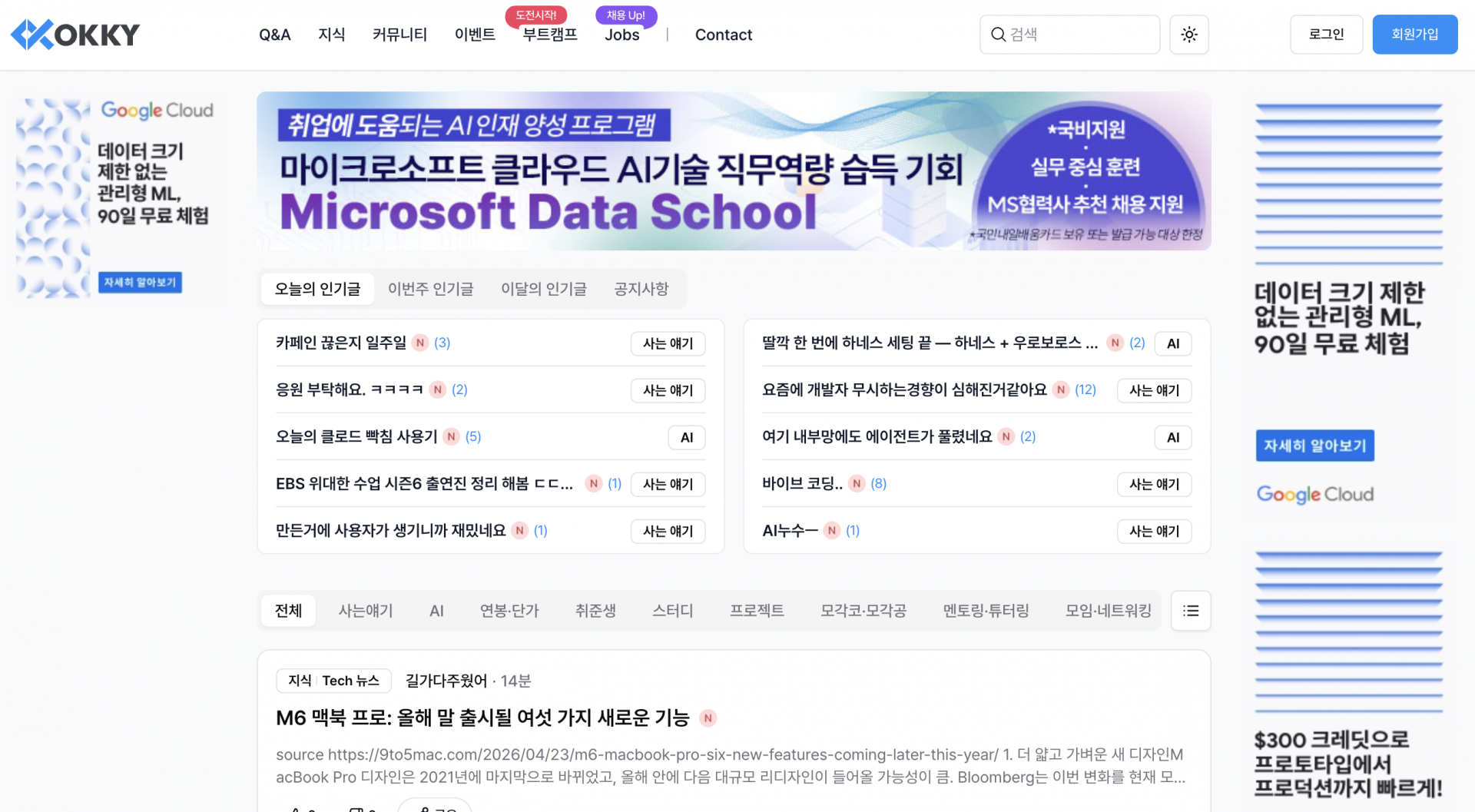This screenshot has height=812, width=1475.
Task: Click 사는 얘기 tag on AI누수ㅡ row
Action: 1154,531
